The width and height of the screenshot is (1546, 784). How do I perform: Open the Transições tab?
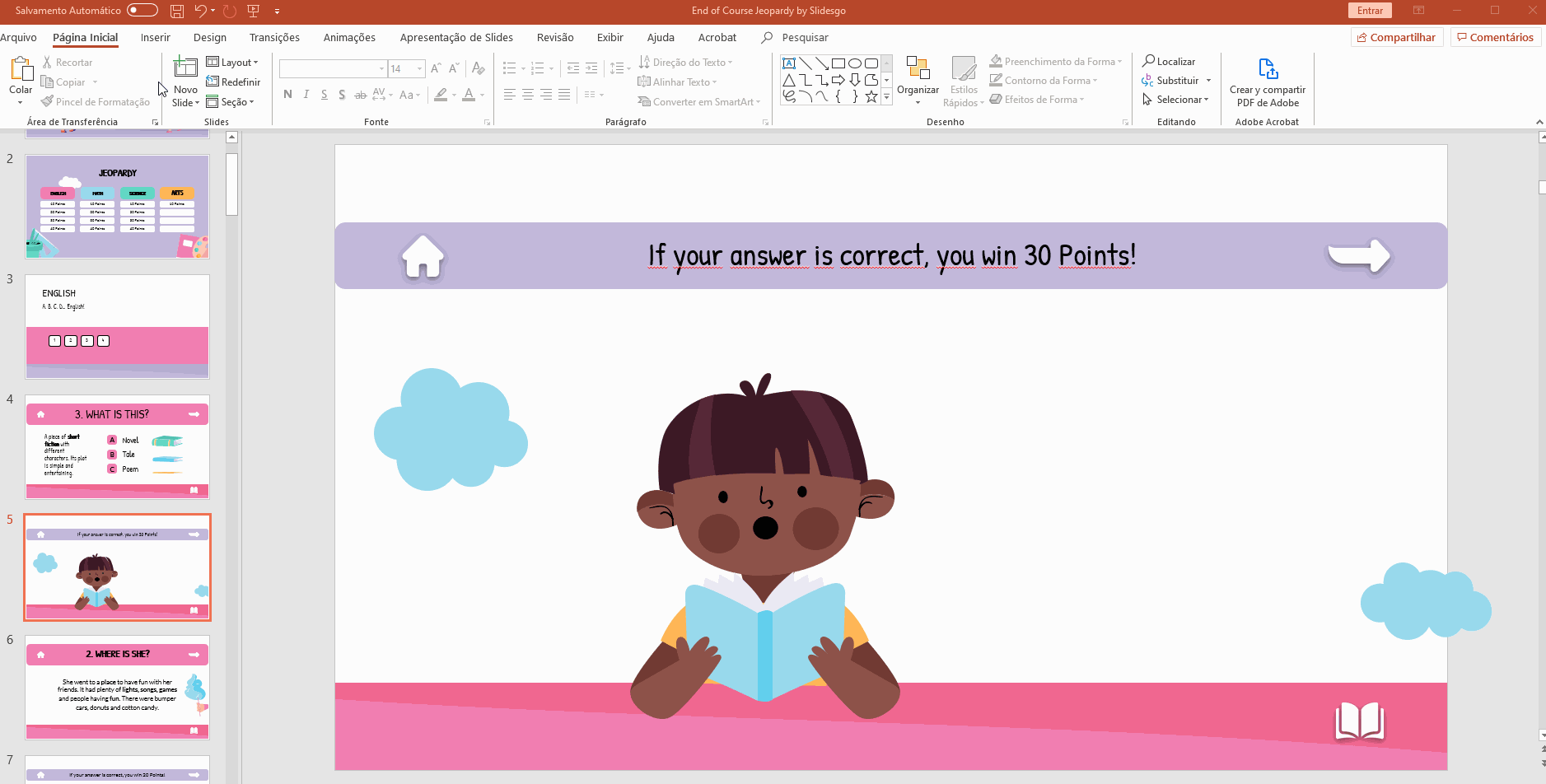[x=274, y=37]
